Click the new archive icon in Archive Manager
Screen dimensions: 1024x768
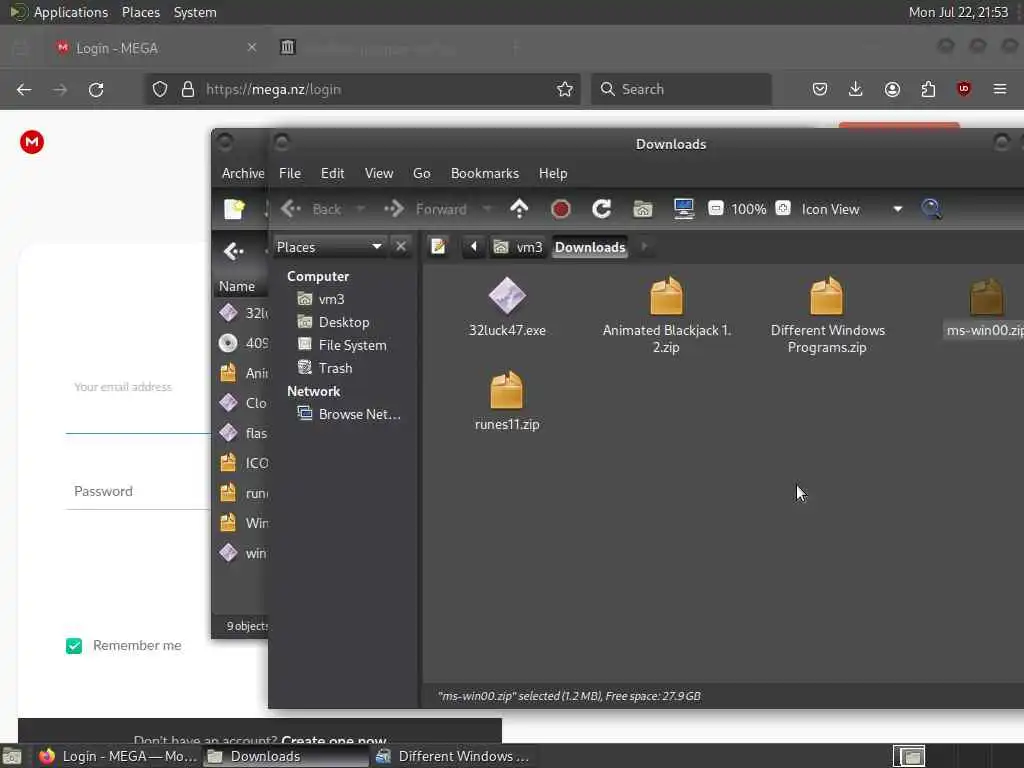(234, 209)
